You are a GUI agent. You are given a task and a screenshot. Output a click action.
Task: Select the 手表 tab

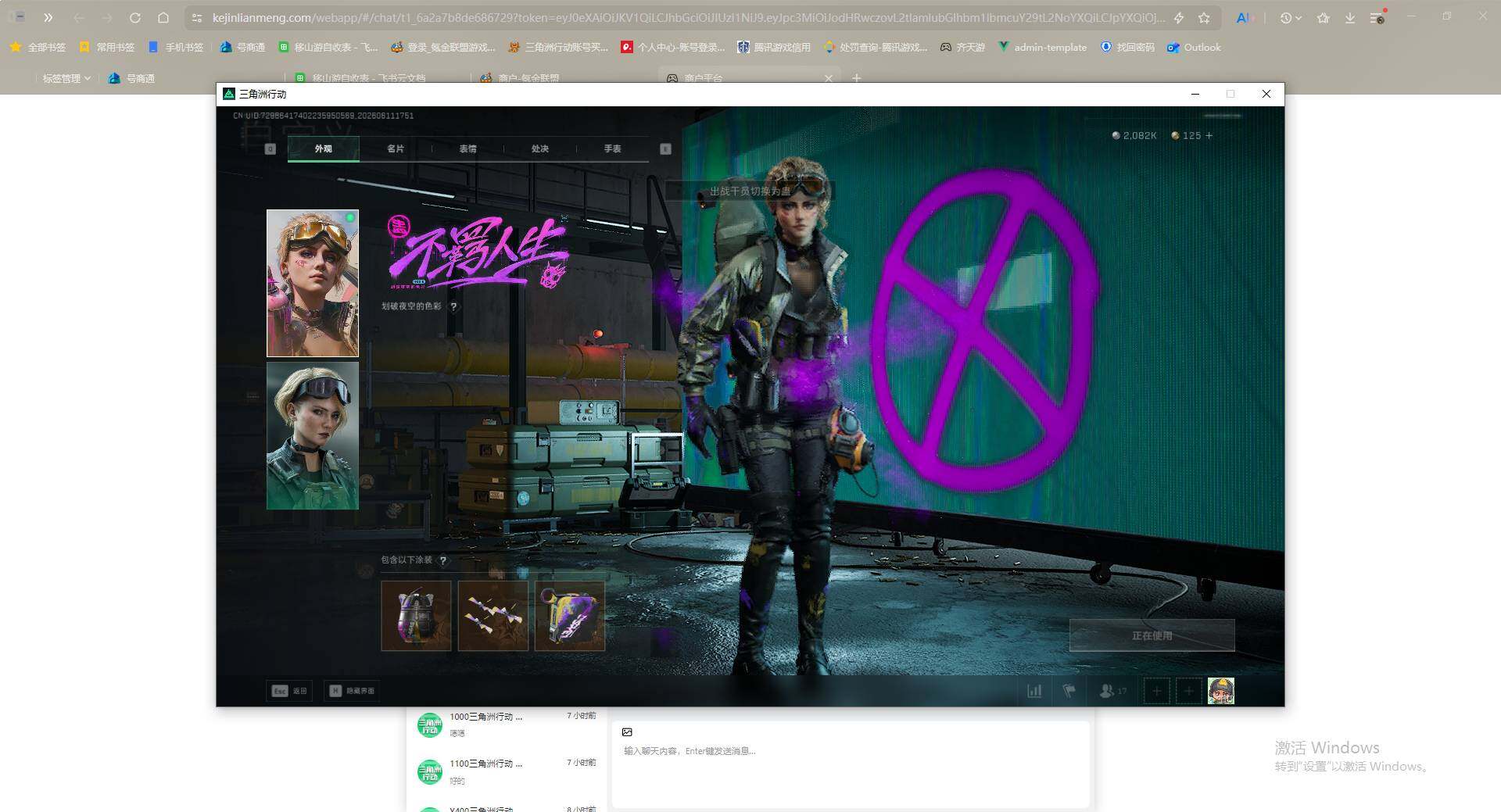(612, 148)
